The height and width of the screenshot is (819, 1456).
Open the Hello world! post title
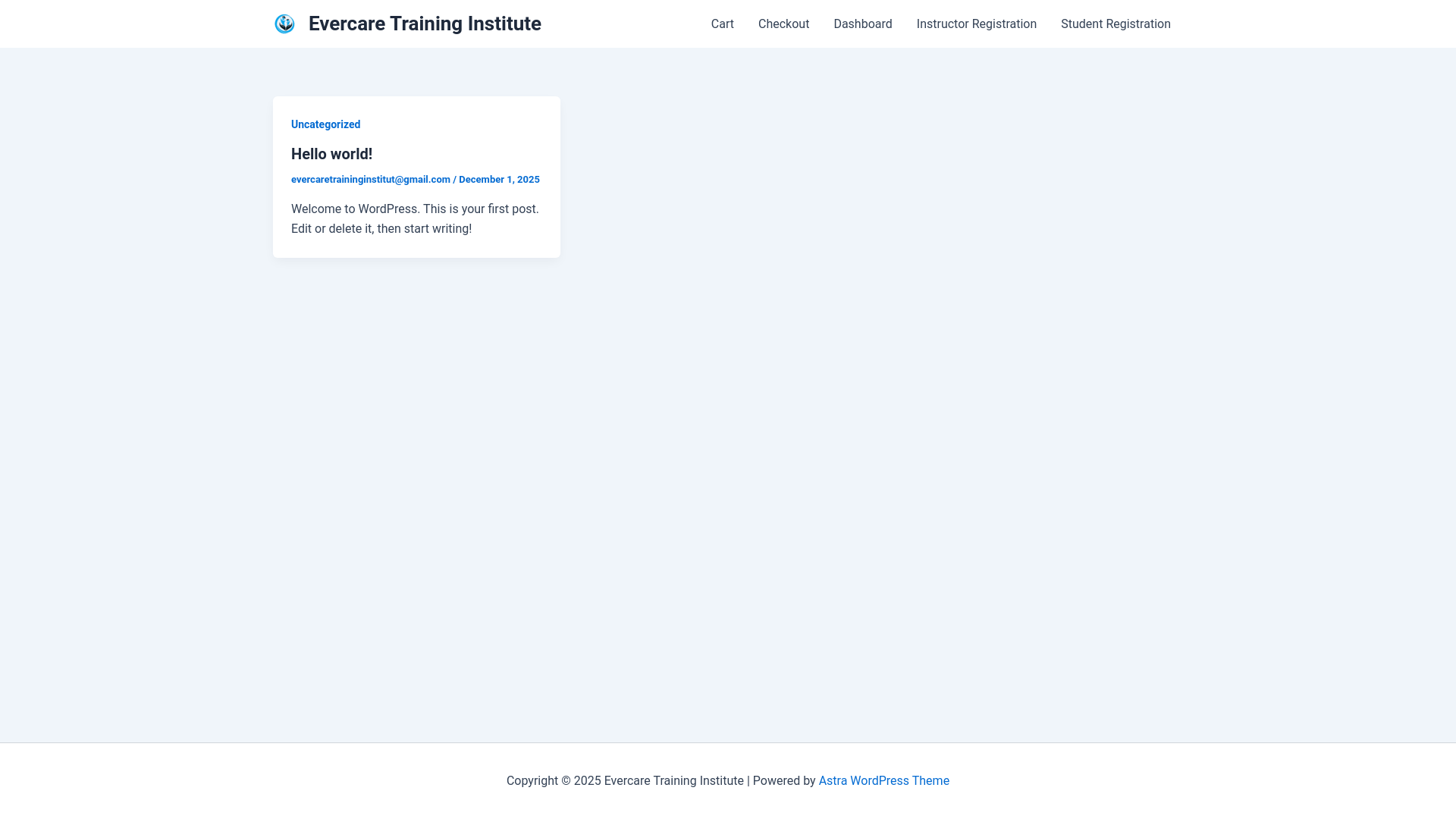click(x=331, y=154)
